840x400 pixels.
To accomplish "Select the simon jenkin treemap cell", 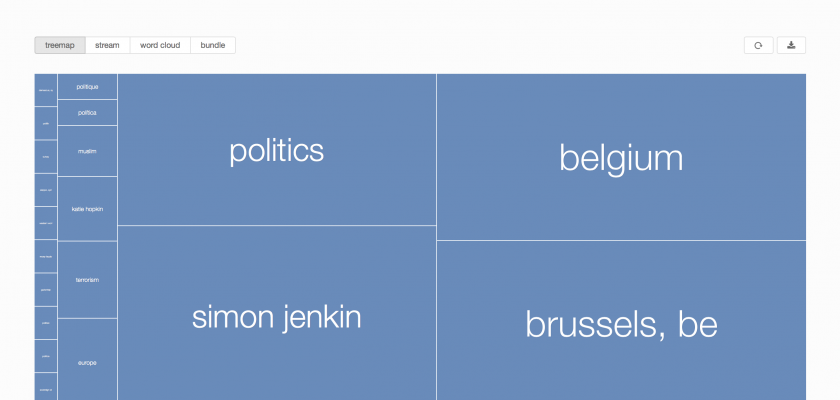I will click(277, 317).
